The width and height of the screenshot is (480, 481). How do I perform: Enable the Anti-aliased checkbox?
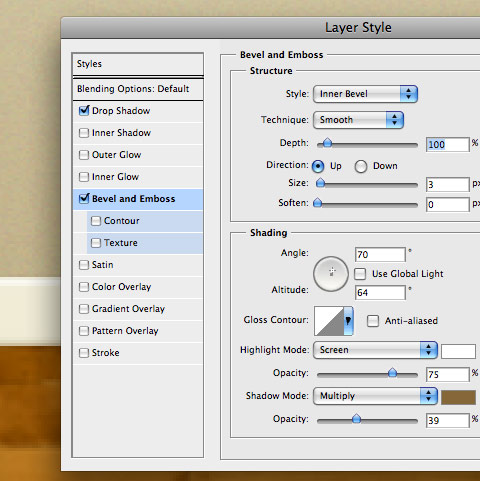pyautogui.click(x=373, y=321)
